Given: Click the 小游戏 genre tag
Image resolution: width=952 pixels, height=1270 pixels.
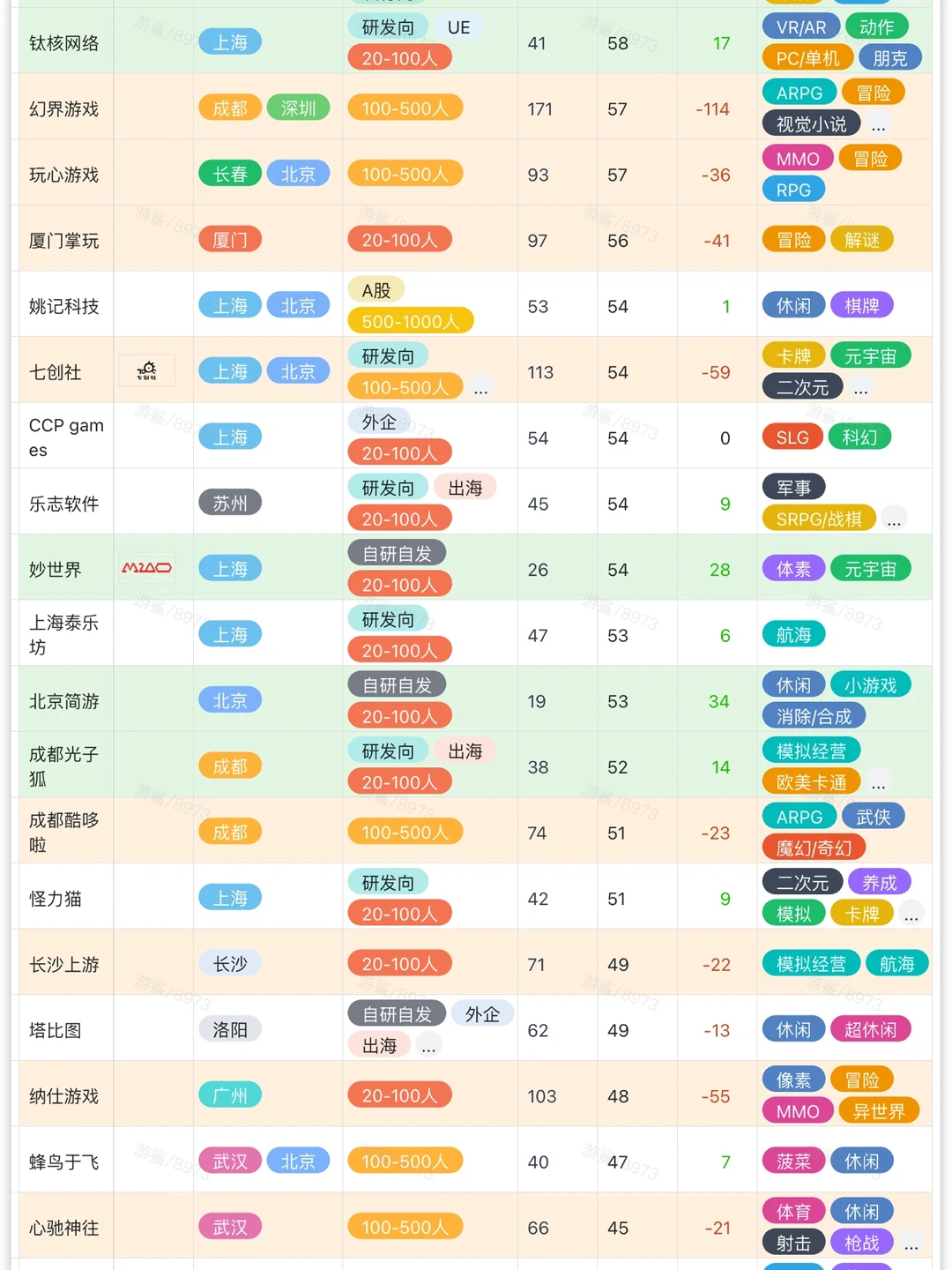Looking at the screenshot, I should pyautogui.click(x=871, y=685).
